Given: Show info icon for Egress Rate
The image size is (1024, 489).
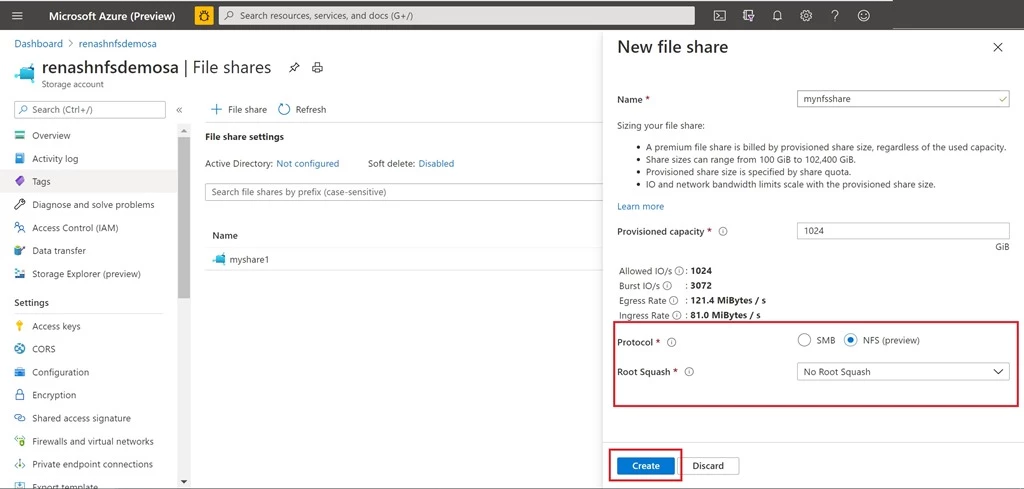Looking at the screenshot, I should click(x=672, y=300).
